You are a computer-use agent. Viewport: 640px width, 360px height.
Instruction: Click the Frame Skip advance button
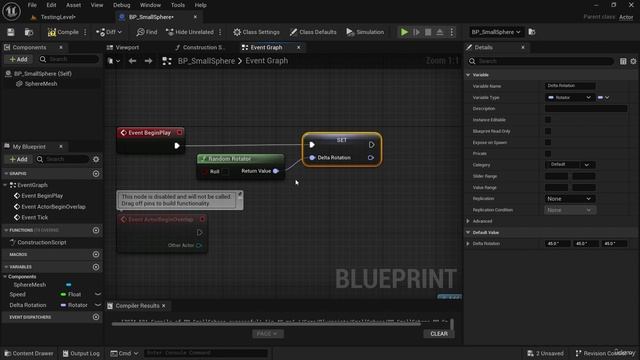coord(416,32)
